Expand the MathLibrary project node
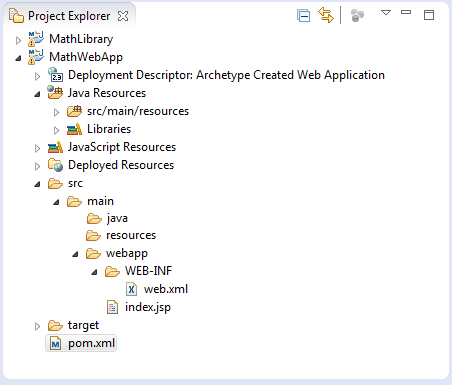This screenshot has height=385, width=452. (x=18, y=40)
